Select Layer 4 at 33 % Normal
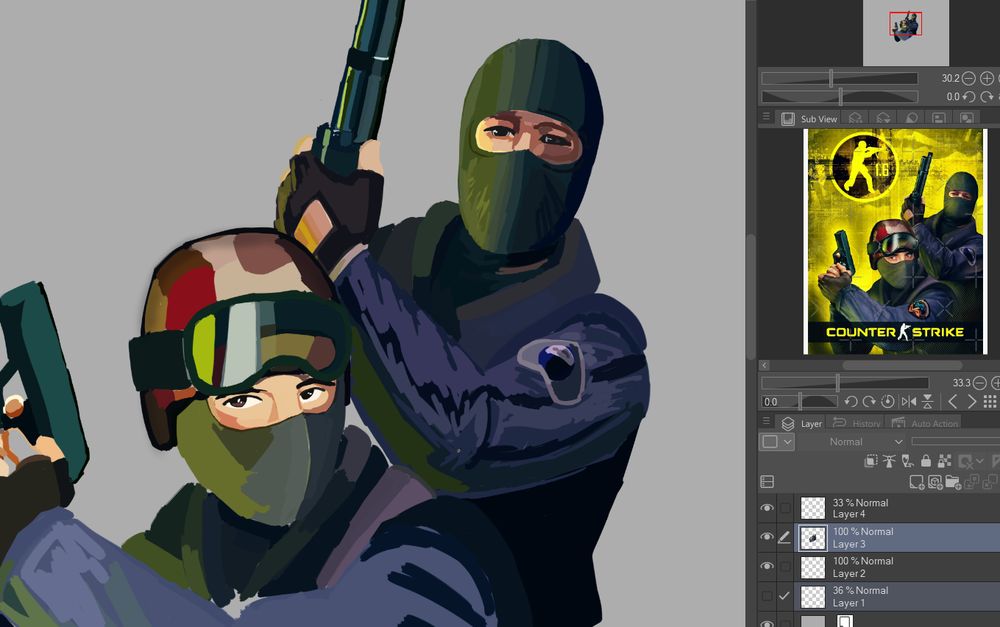The width and height of the screenshot is (1000, 627). click(898, 508)
